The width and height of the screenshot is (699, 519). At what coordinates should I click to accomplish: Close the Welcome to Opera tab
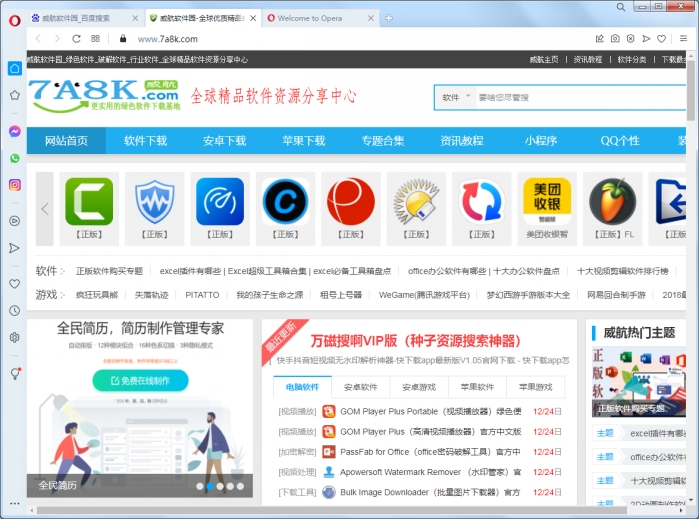click(x=371, y=18)
